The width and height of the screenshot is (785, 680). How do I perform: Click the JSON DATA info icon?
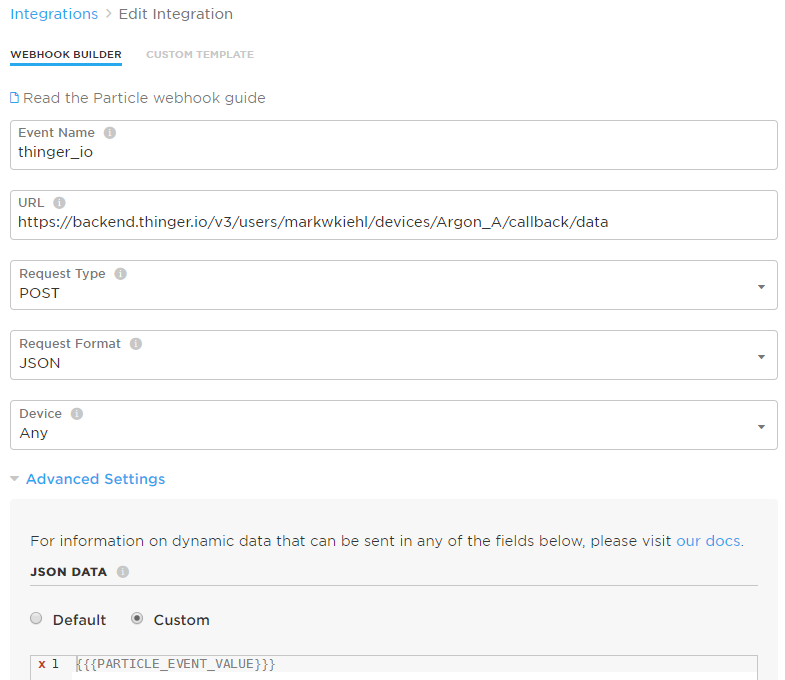pyautogui.click(x=123, y=572)
